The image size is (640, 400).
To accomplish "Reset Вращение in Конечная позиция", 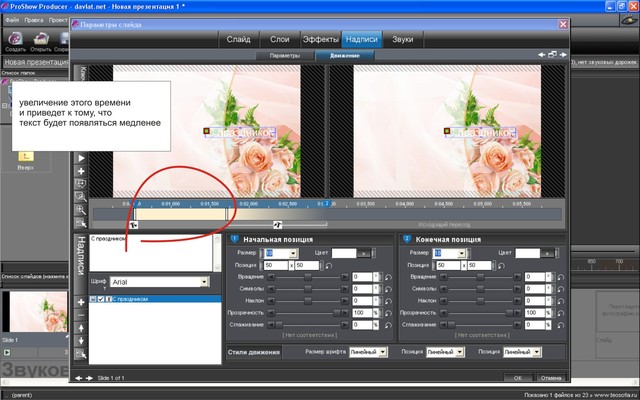I will coord(560,277).
